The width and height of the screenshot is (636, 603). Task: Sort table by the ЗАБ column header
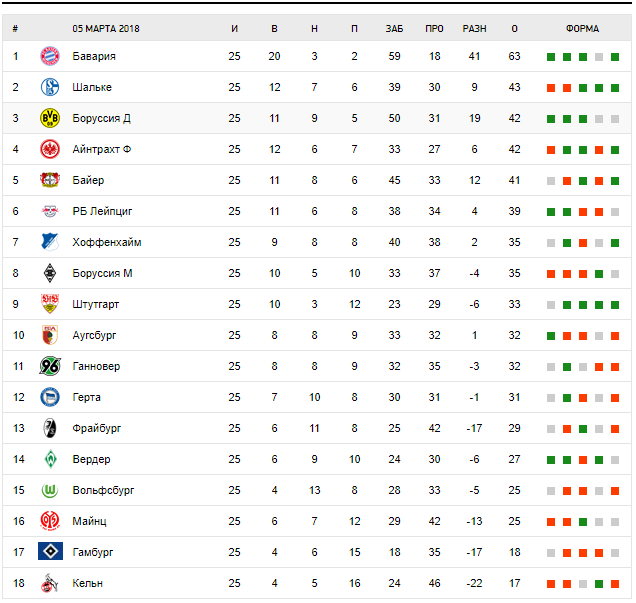tap(394, 28)
